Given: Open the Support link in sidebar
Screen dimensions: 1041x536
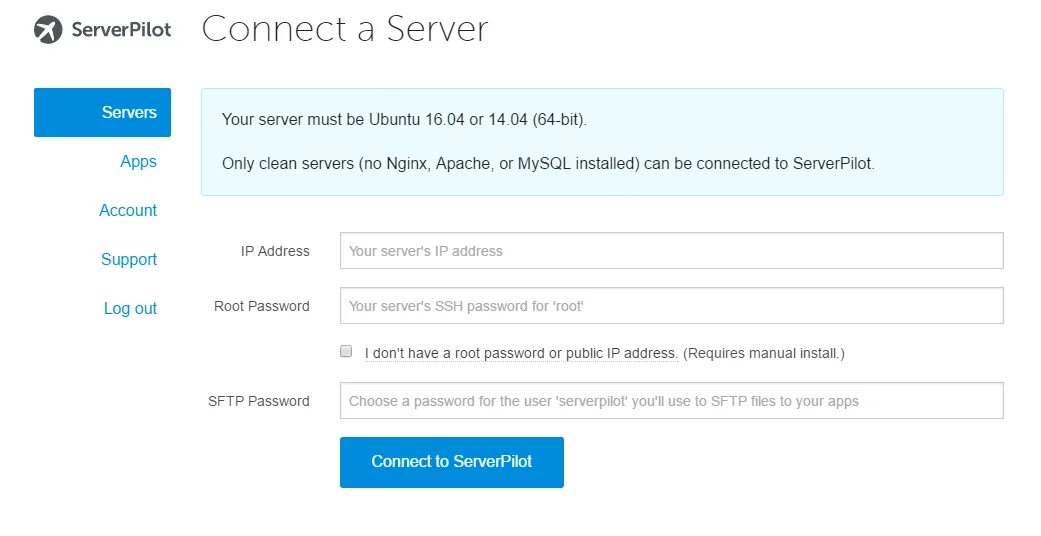Looking at the screenshot, I should [129, 259].
